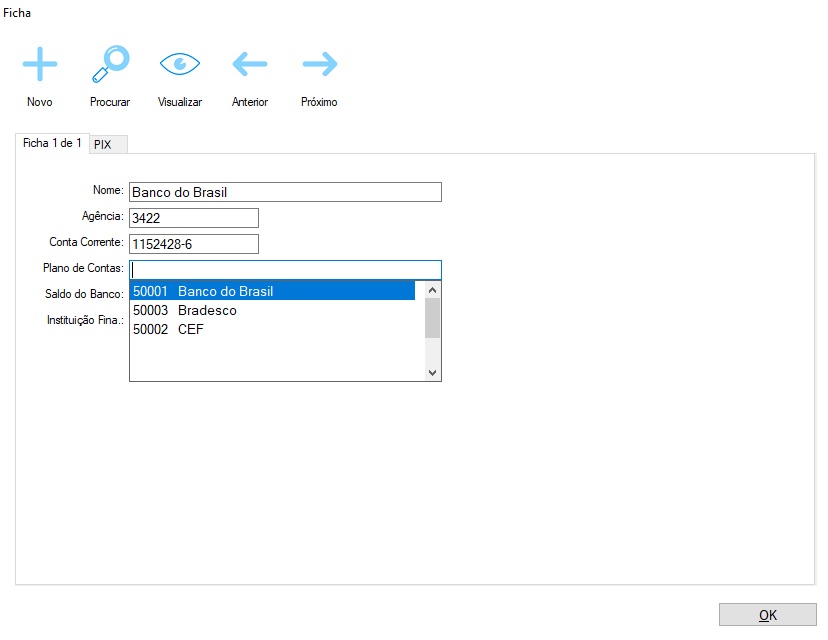
Task: Click the Novo plus icon
Action: [x=40, y=65]
